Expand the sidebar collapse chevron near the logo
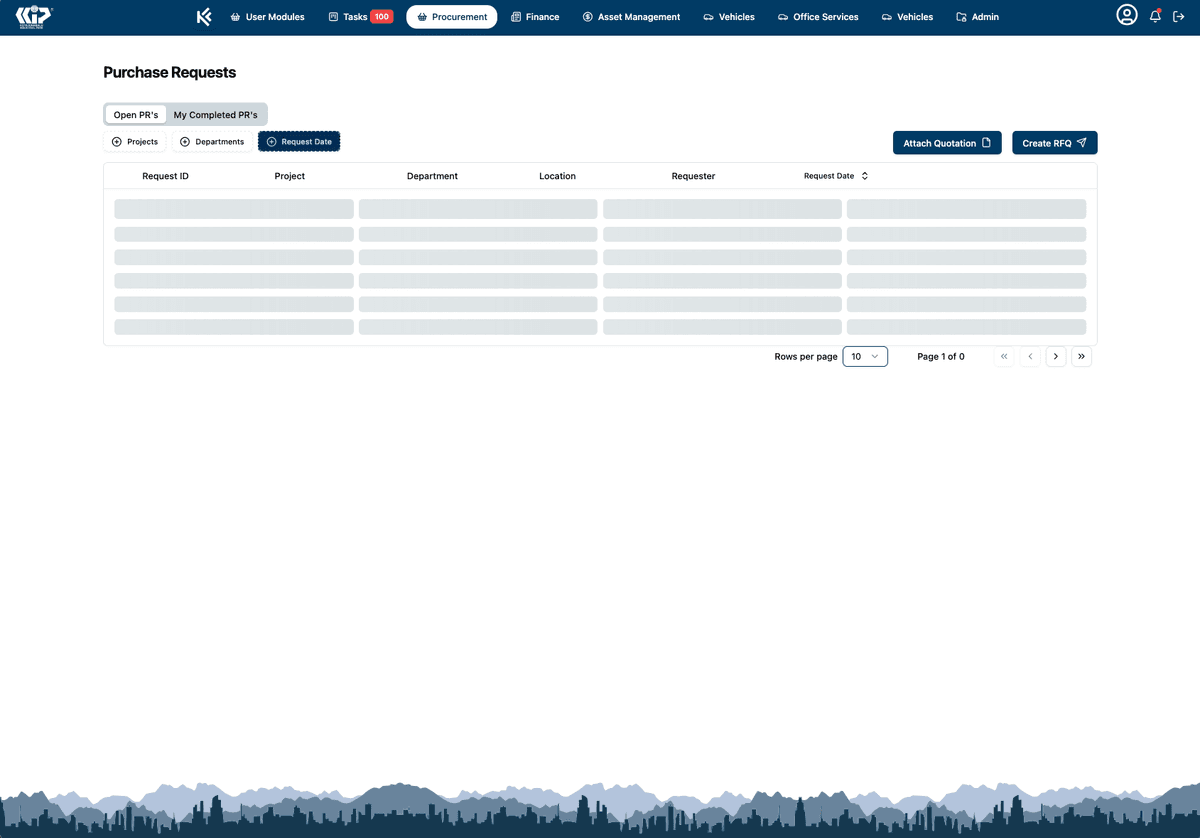Screen dimensions: 1200x838 (204, 16)
